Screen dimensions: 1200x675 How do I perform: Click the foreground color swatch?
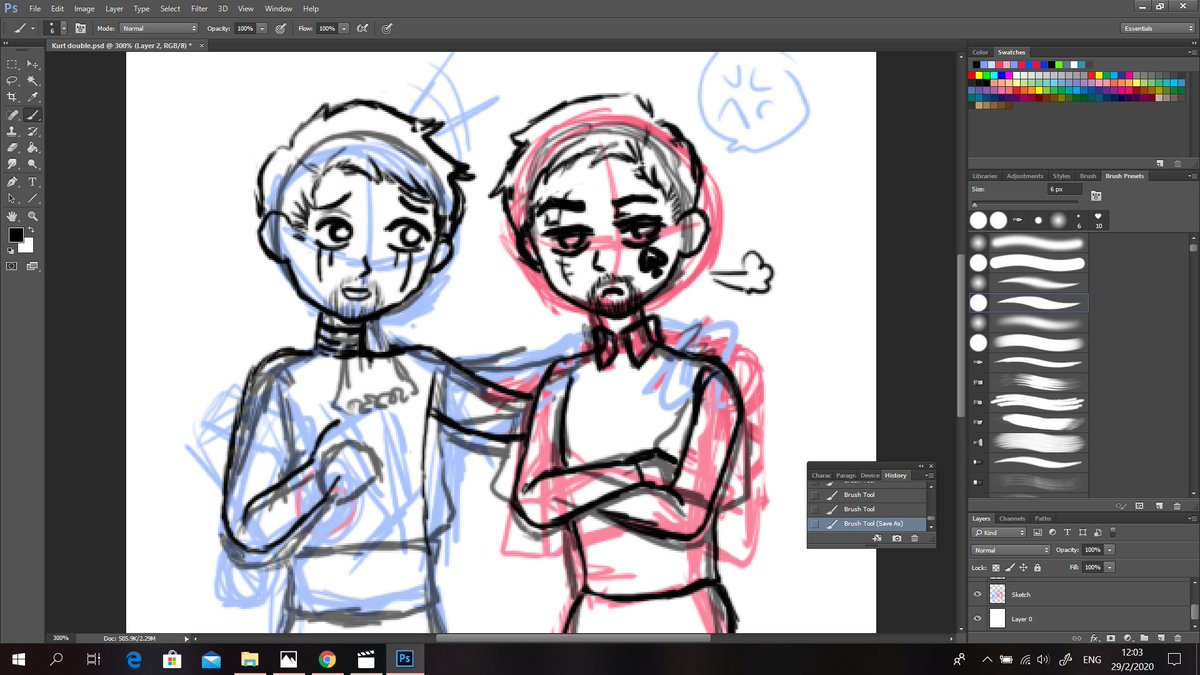point(16,234)
